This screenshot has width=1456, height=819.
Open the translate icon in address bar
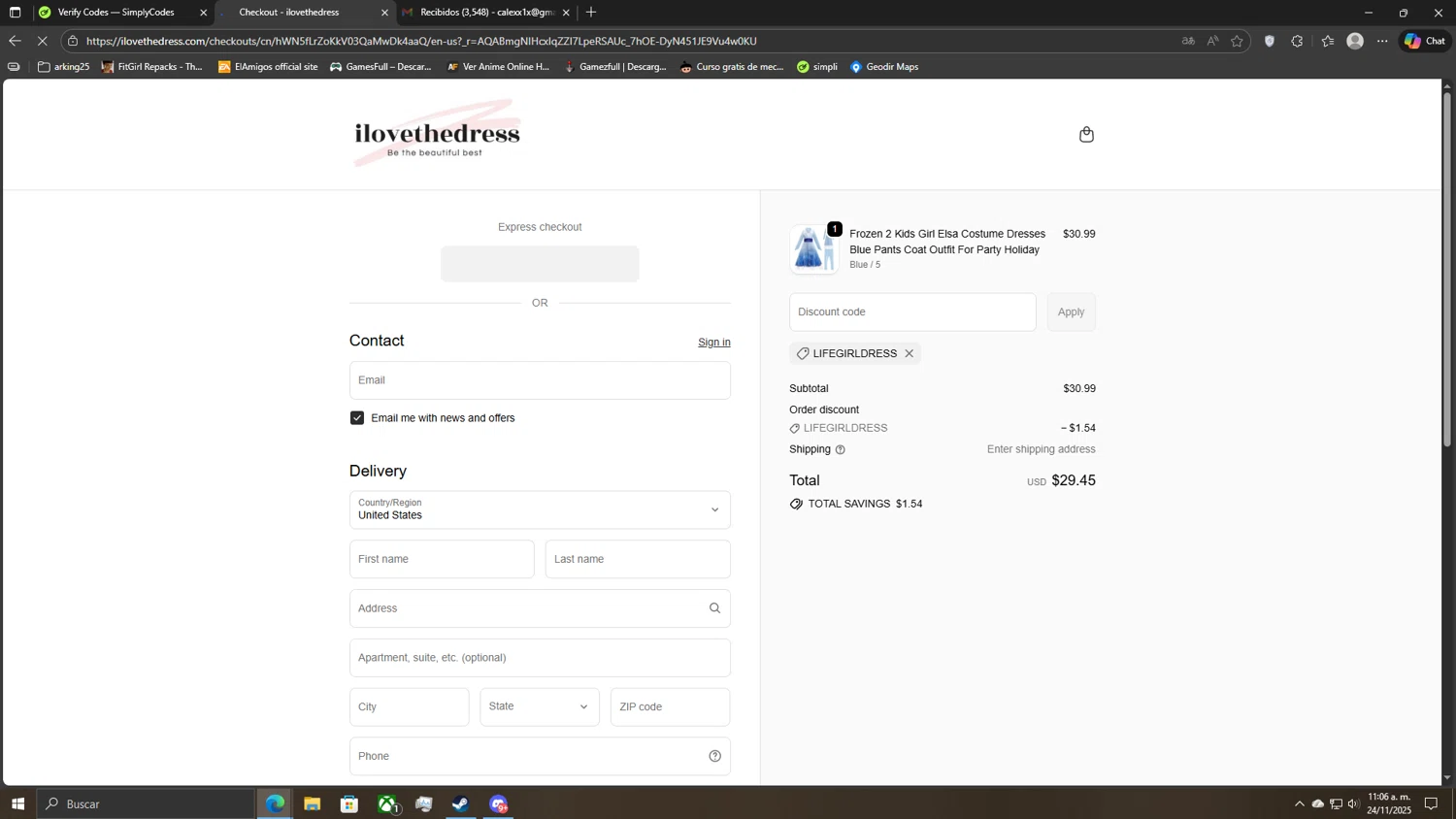pyautogui.click(x=1188, y=41)
